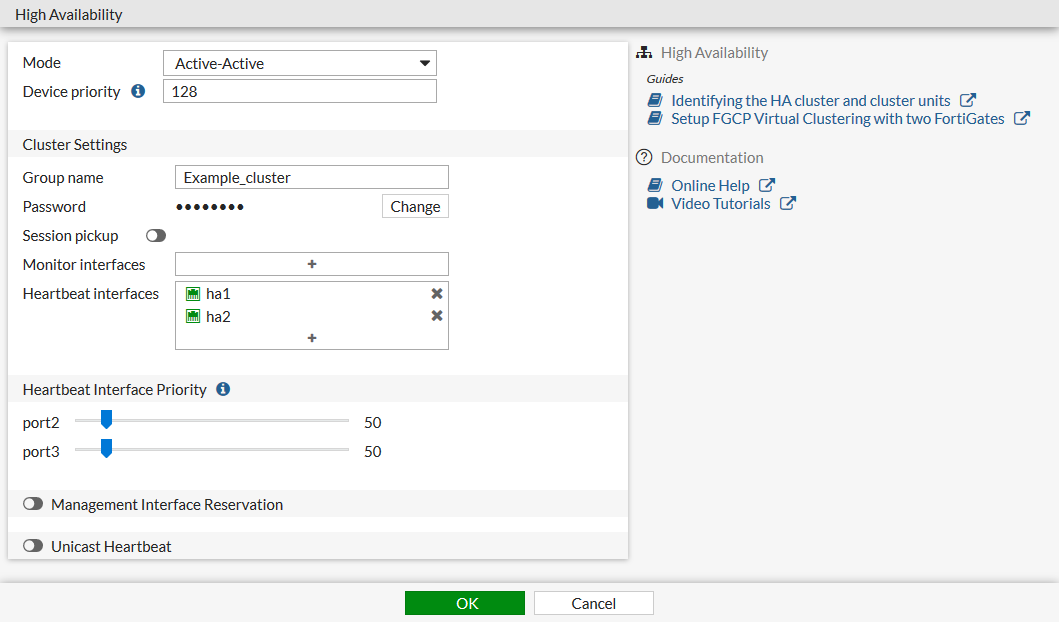Toggle Management Interface Reservation on
Viewport: 1059px width, 622px height.
click(x=34, y=504)
